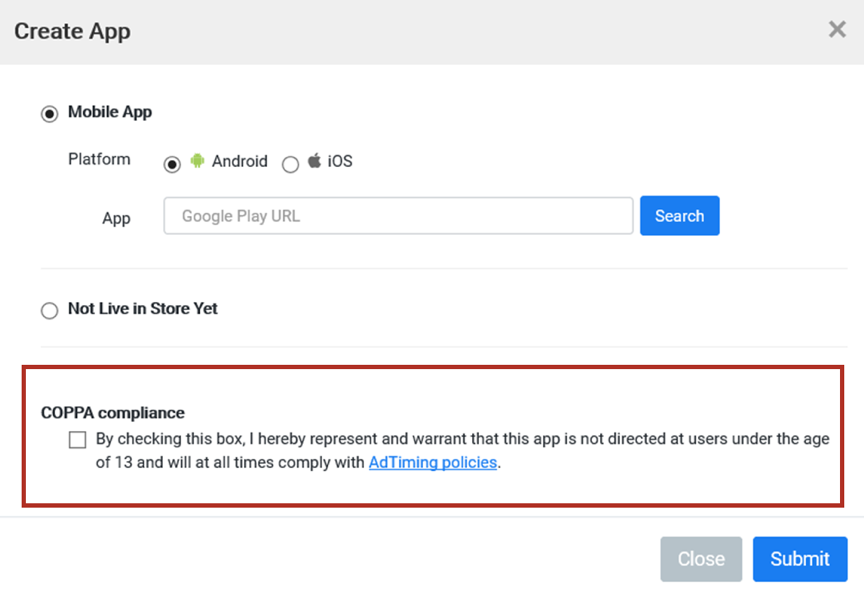
Task: Click the green Android robot icon
Action: point(197,161)
